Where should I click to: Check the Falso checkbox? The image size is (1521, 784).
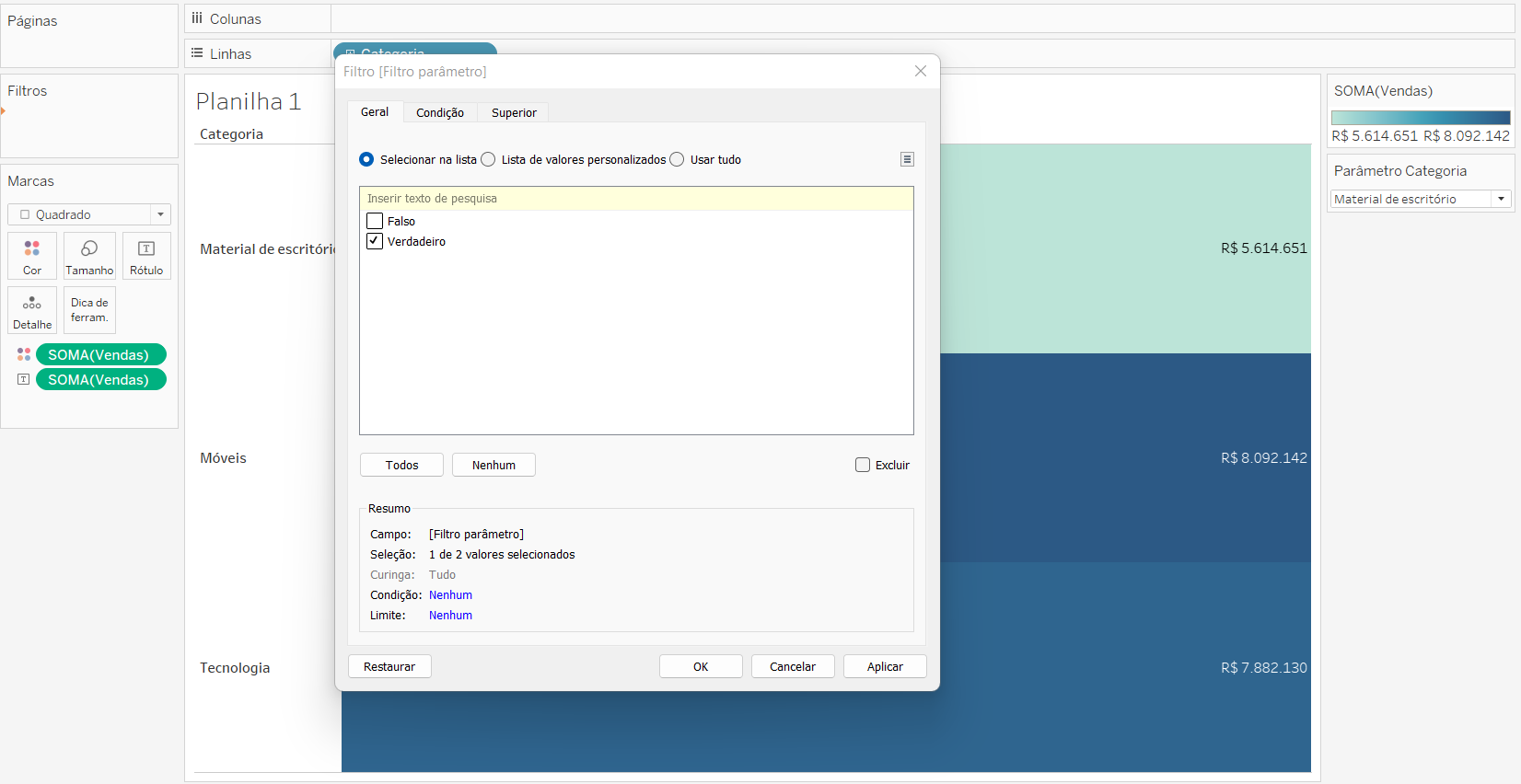click(x=375, y=221)
